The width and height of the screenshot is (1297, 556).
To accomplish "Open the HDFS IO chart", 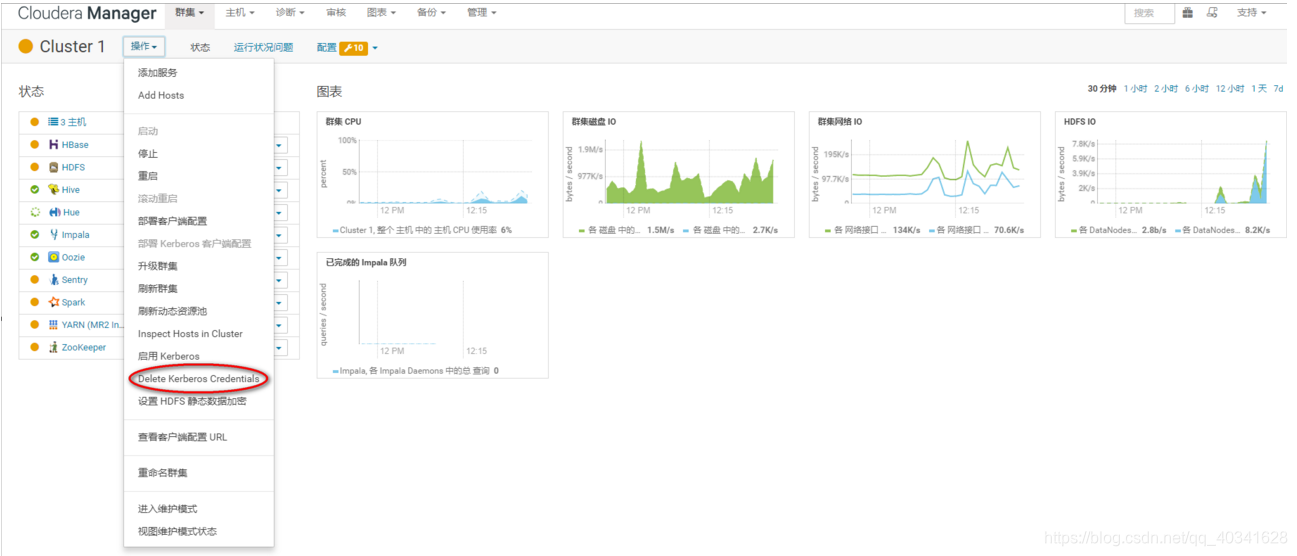I will 1170,175.
